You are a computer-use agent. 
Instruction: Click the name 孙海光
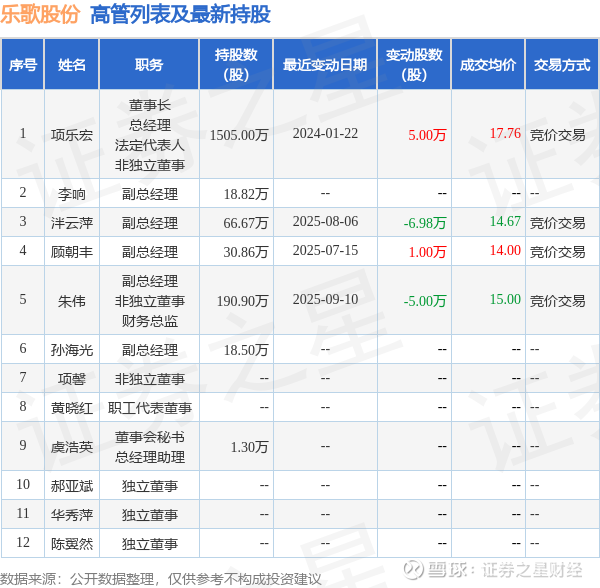(72, 350)
